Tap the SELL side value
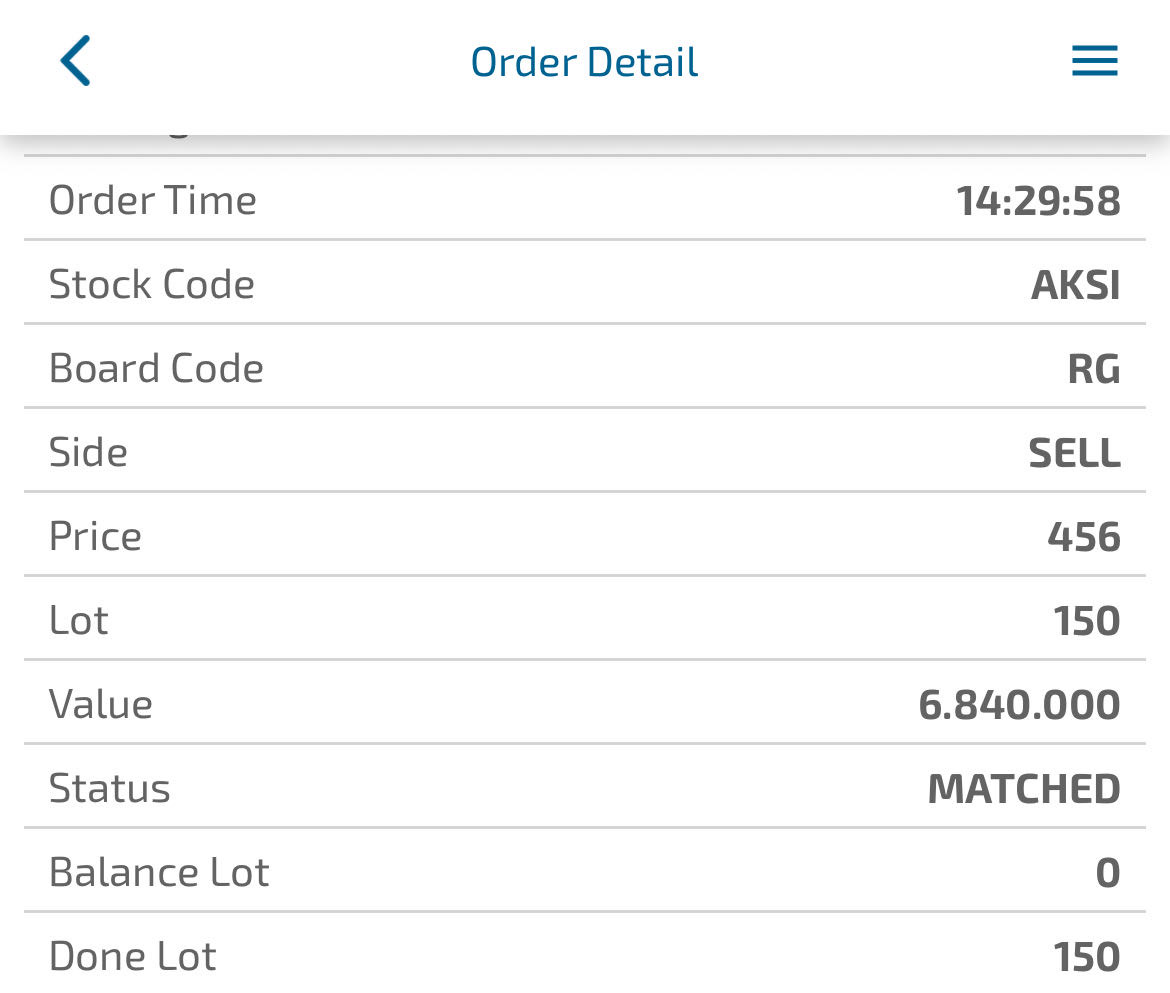The height and width of the screenshot is (993, 1170). [x=1074, y=454]
